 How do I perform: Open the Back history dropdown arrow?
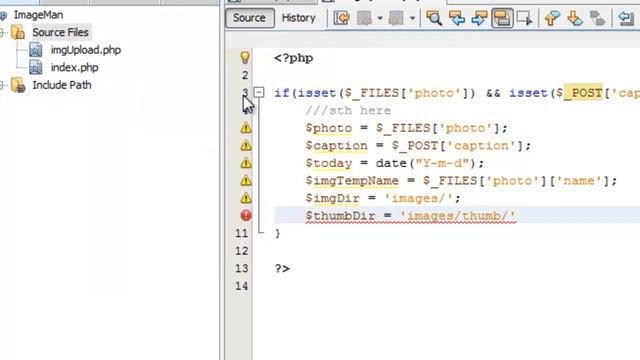380,18
